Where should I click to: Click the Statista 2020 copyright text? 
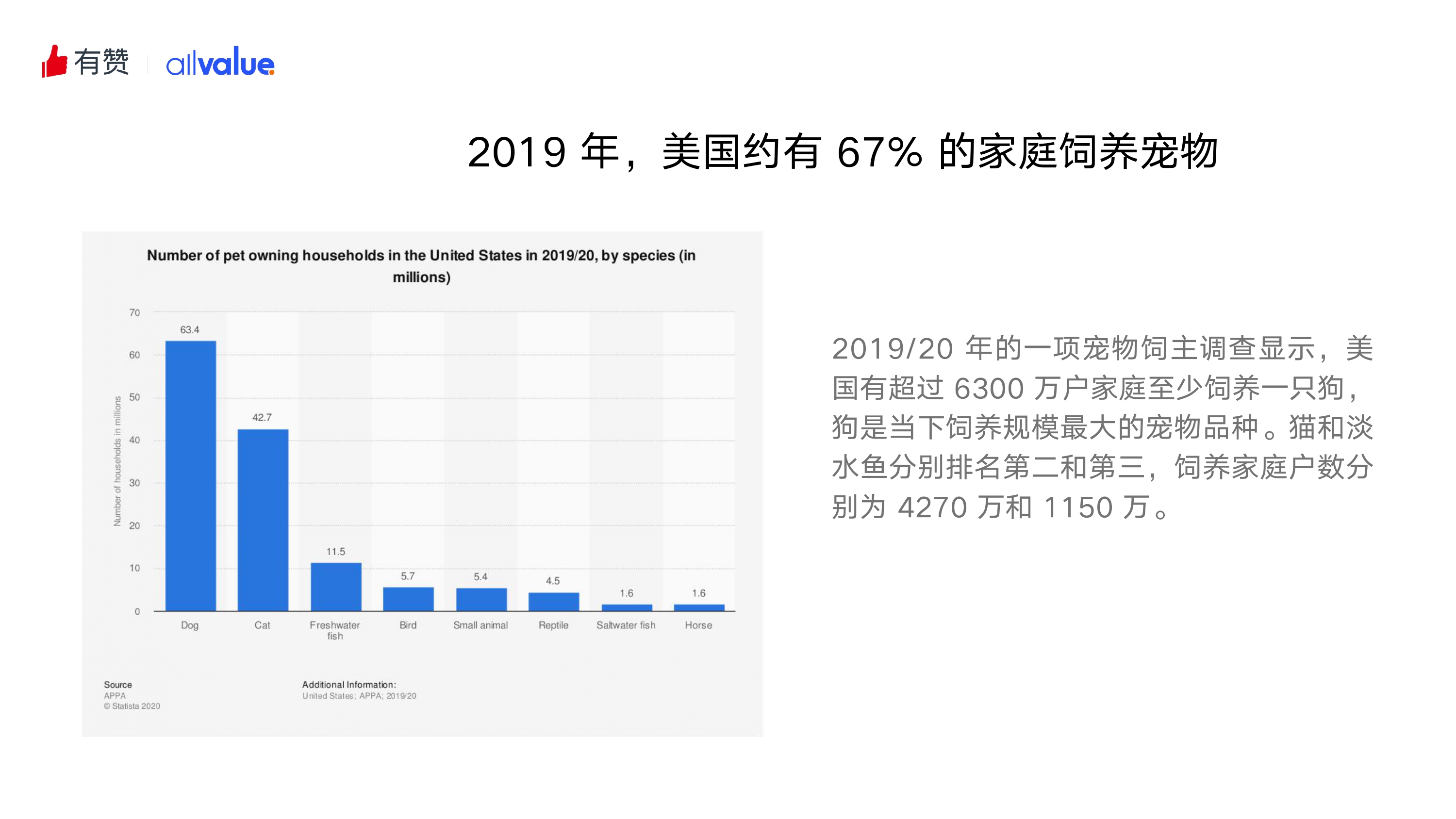pos(132,706)
